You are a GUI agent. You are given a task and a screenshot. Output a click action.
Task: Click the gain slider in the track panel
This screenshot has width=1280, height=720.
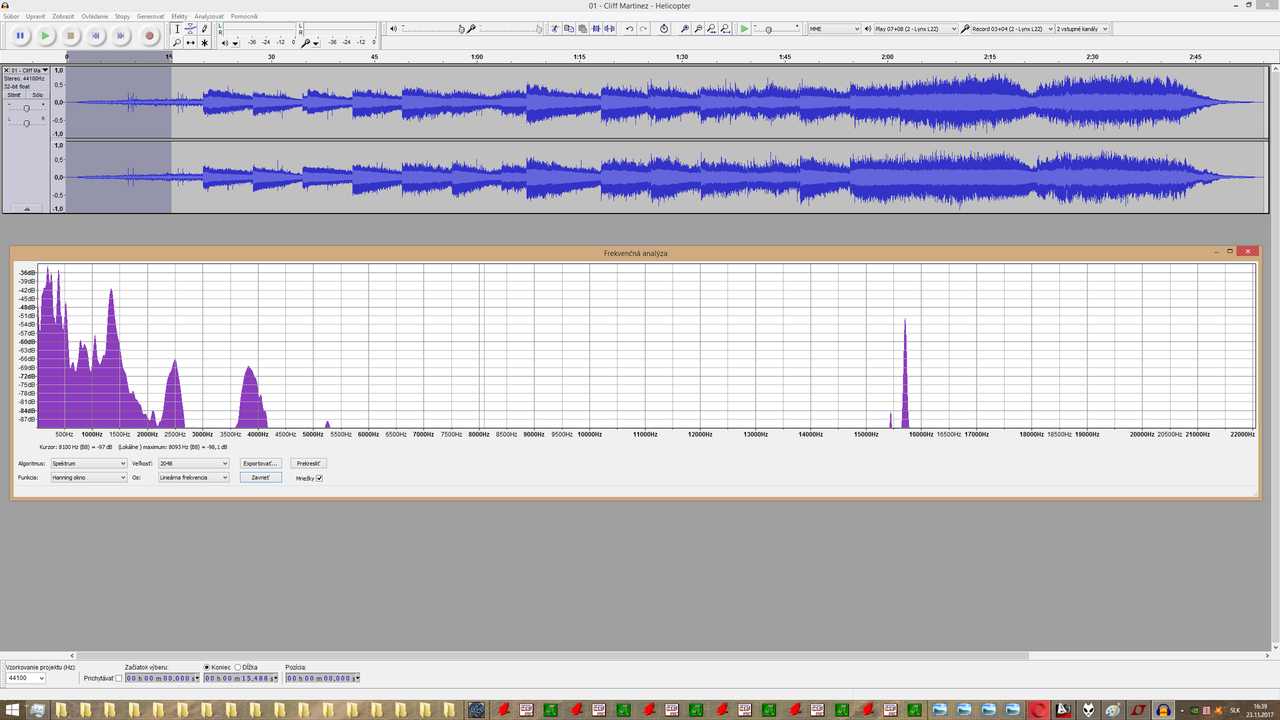click(x=27, y=108)
